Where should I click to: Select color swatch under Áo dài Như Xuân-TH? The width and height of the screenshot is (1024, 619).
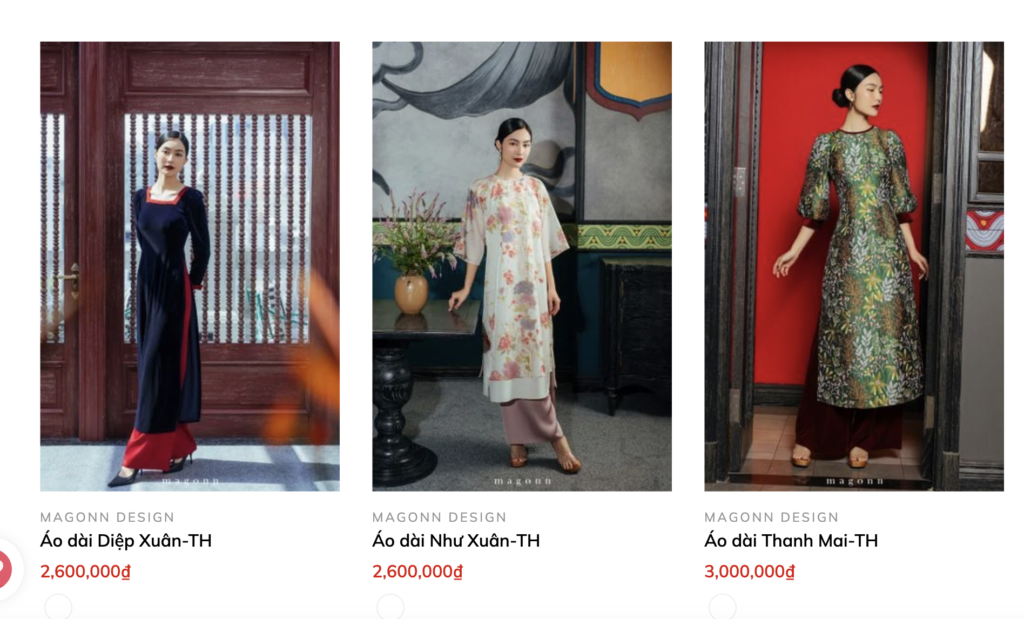(x=390, y=607)
